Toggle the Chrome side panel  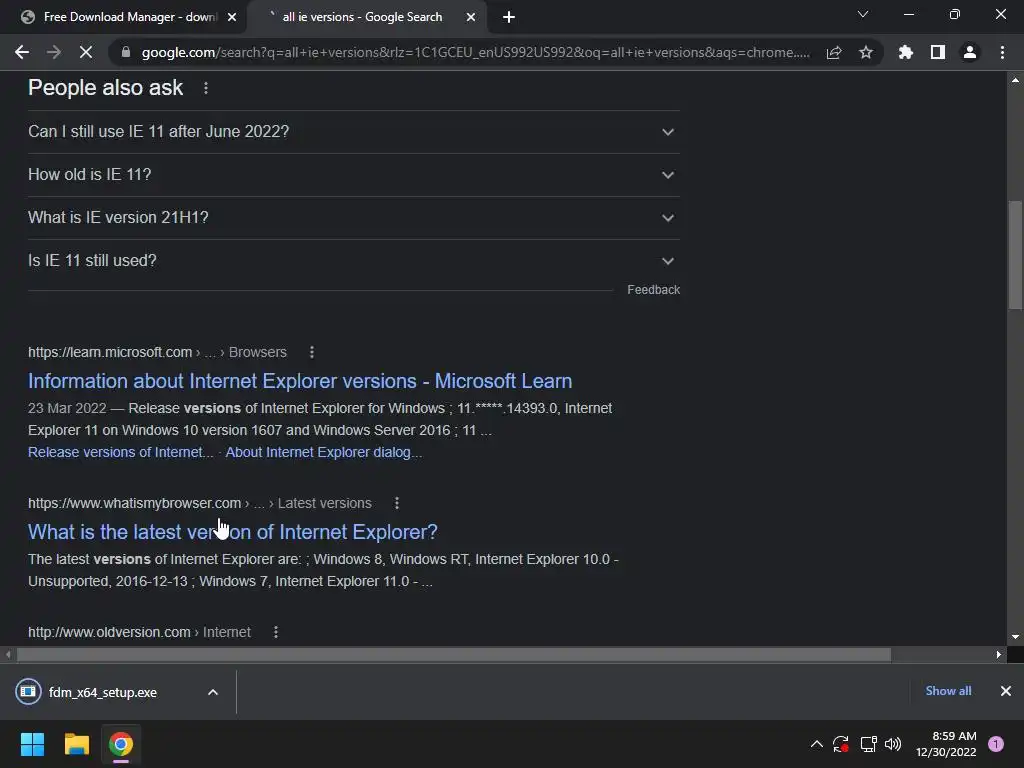pos(938,52)
